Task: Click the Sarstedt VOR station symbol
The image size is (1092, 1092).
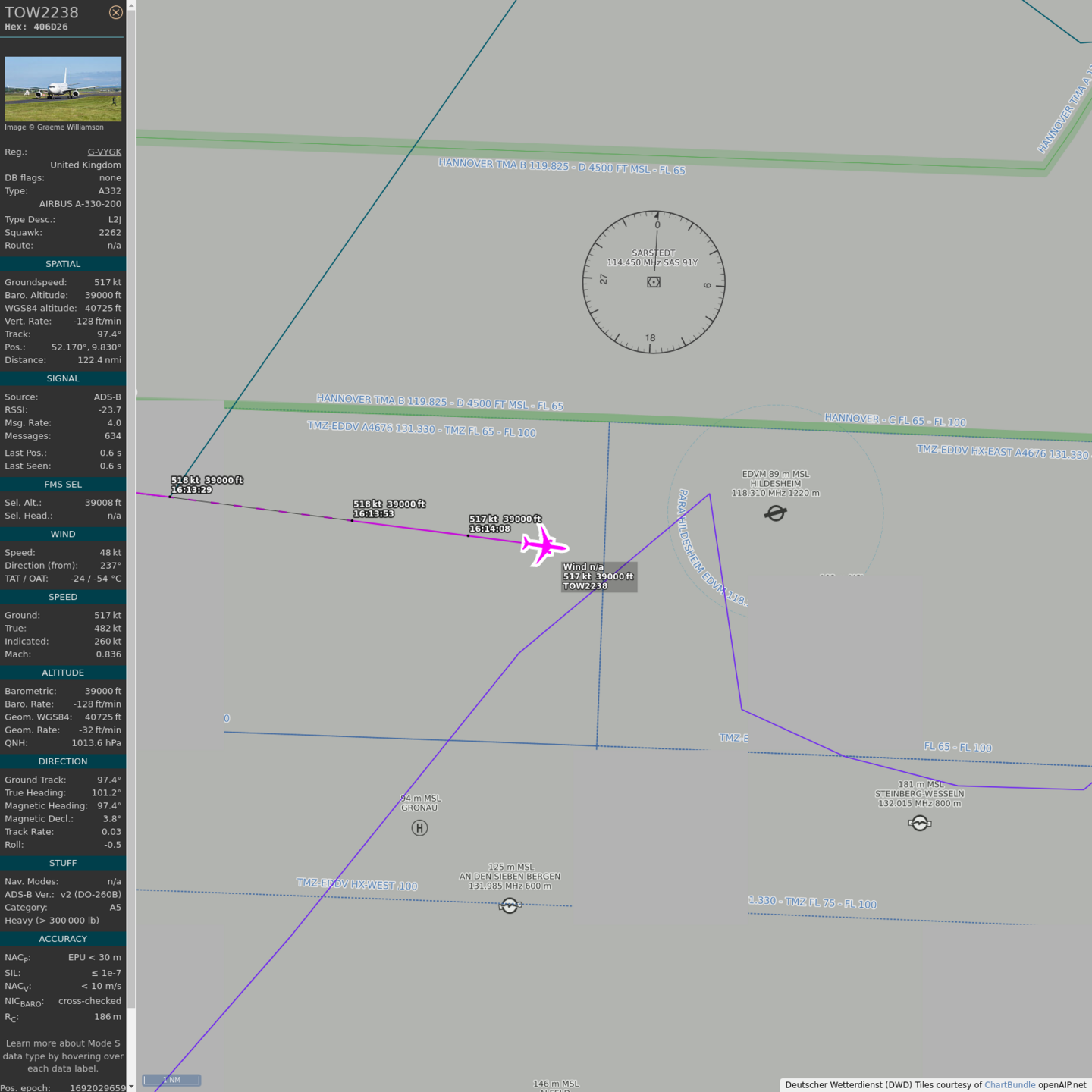Action: coord(654,282)
